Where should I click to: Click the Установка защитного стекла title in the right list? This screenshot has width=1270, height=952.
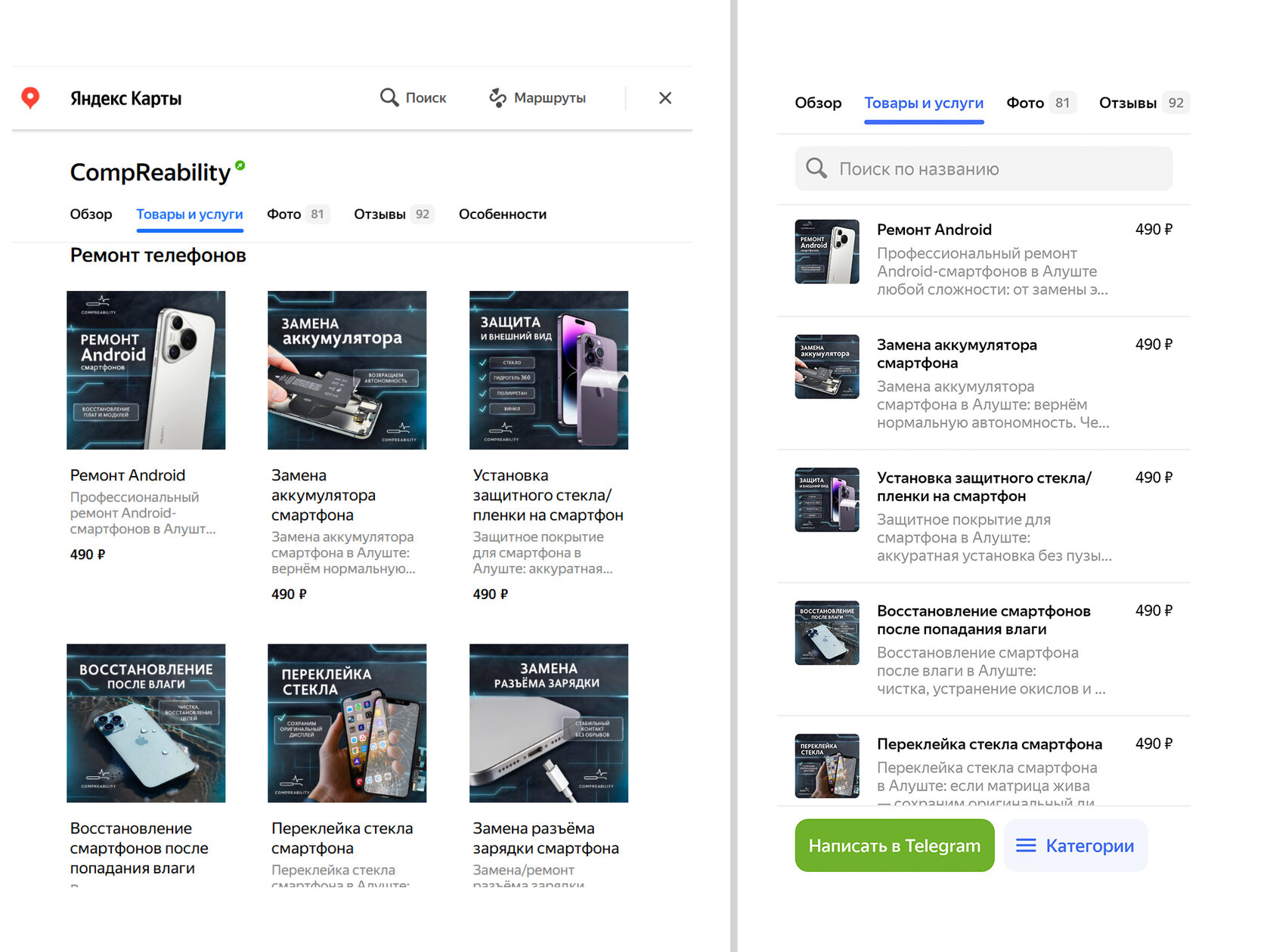[984, 487]
